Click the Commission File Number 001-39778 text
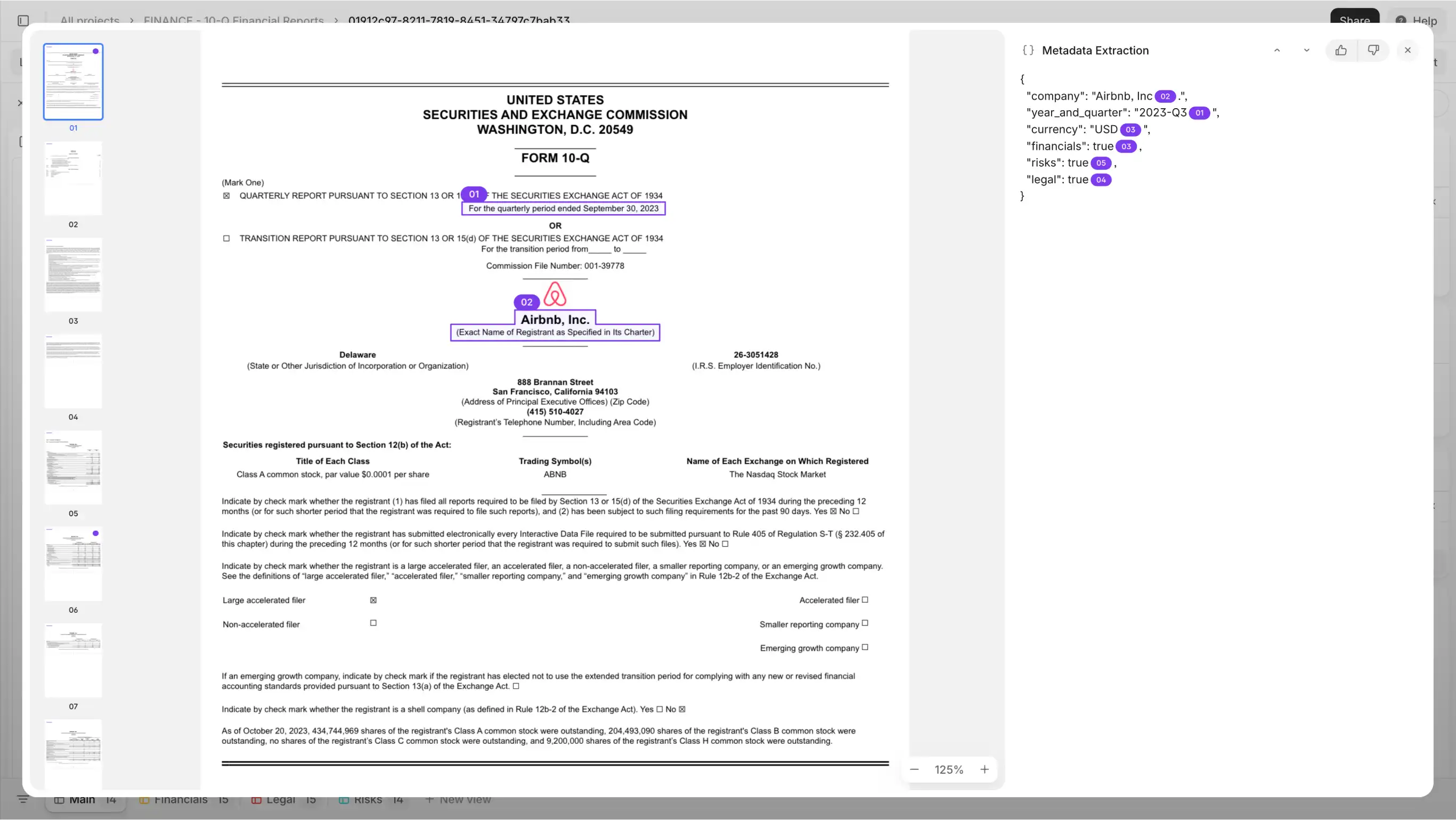 (x=555, y=266)
